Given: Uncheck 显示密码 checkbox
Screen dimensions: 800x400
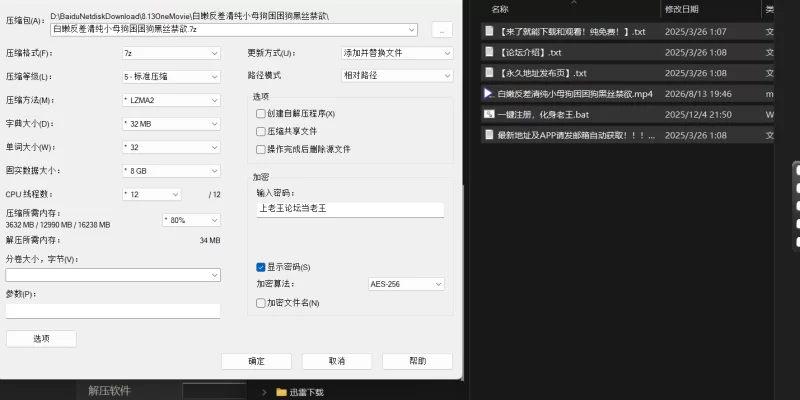Looking at the screenshot, I should pyautogui.click(x=261, y=267).
